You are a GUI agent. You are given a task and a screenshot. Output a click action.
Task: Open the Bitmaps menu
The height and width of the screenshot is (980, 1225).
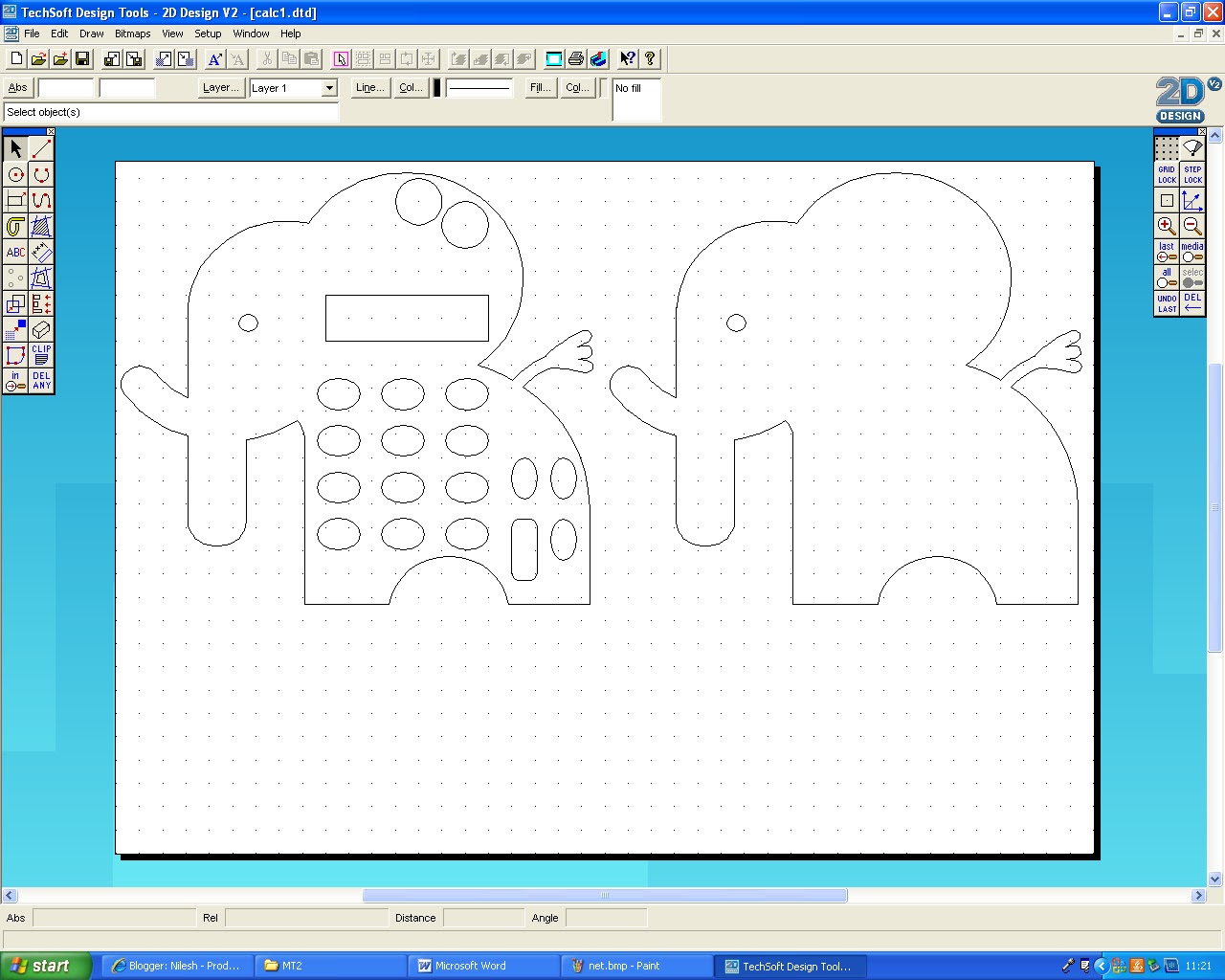pos(132,33)
